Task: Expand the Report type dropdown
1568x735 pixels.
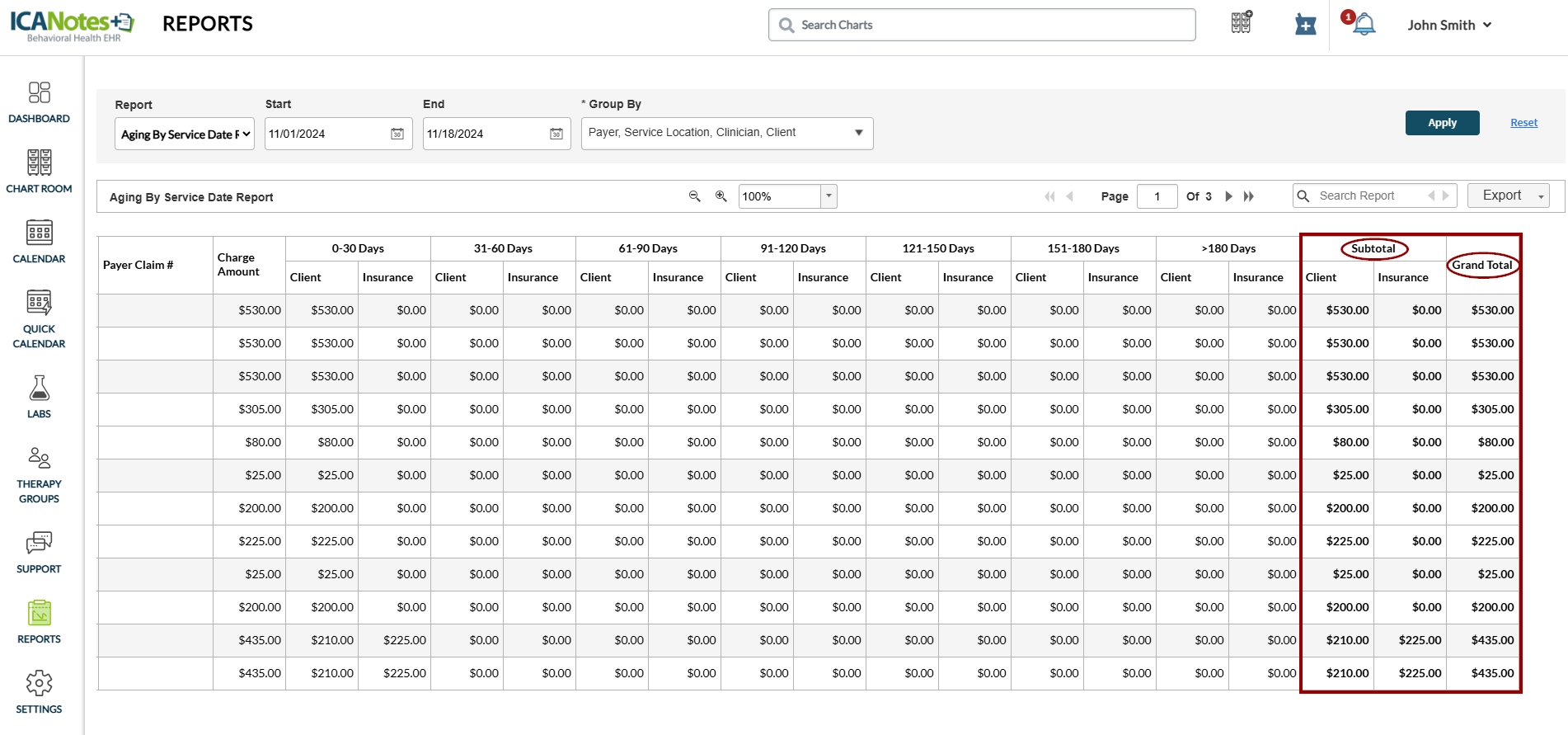Action: tap(185, 134)
